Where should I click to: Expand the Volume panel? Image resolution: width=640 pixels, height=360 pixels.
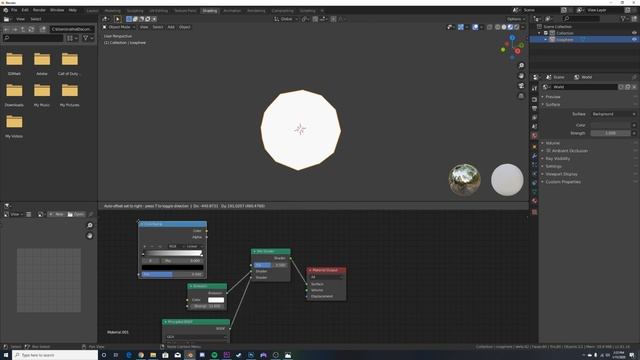[x=552, y=143]
